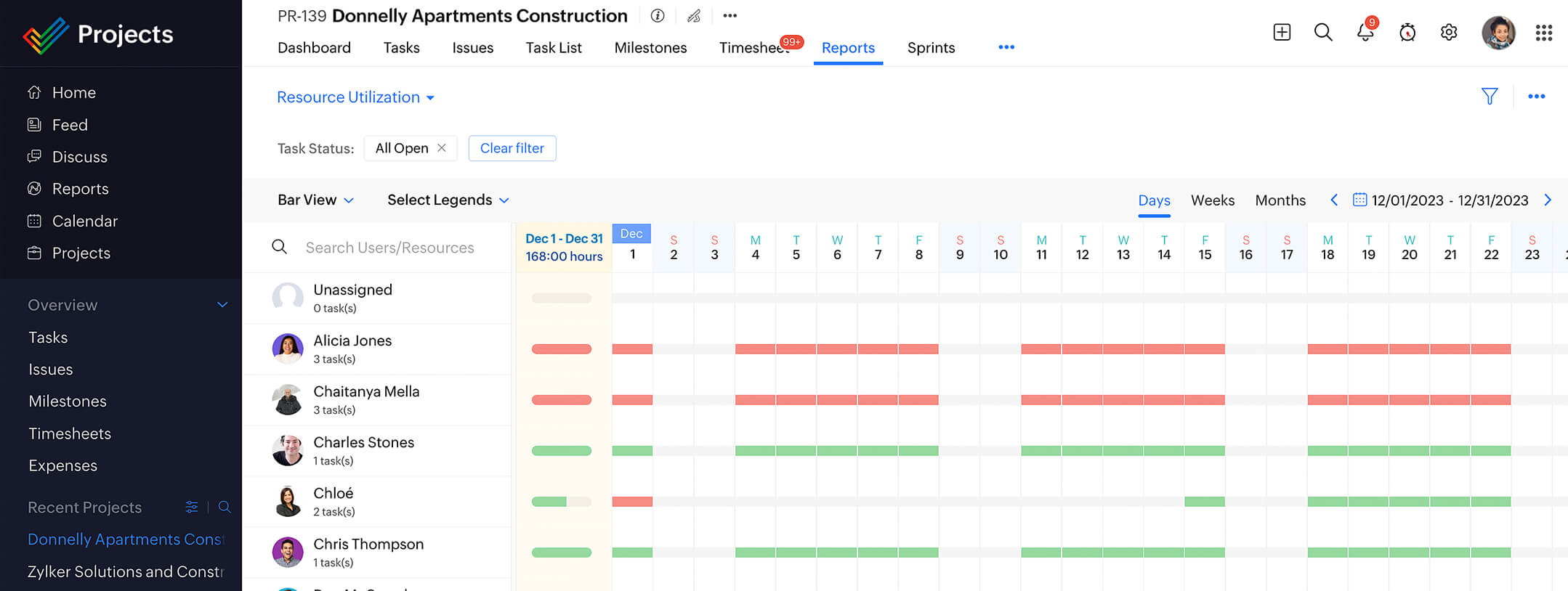
Task: Click the project info icon
Action: (658, 16)
